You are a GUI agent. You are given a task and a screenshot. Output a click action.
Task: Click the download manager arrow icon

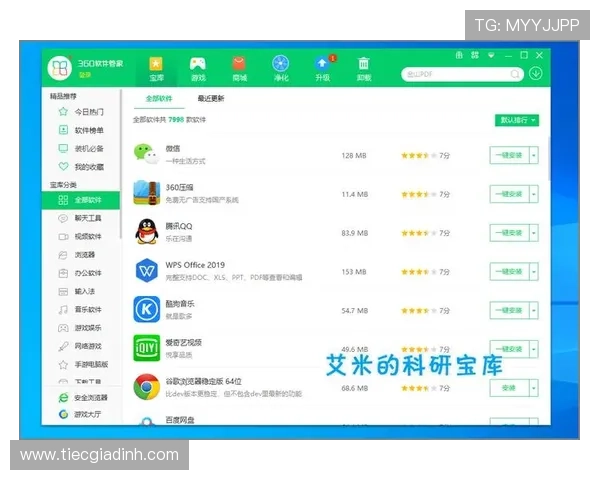coord(535,73)
